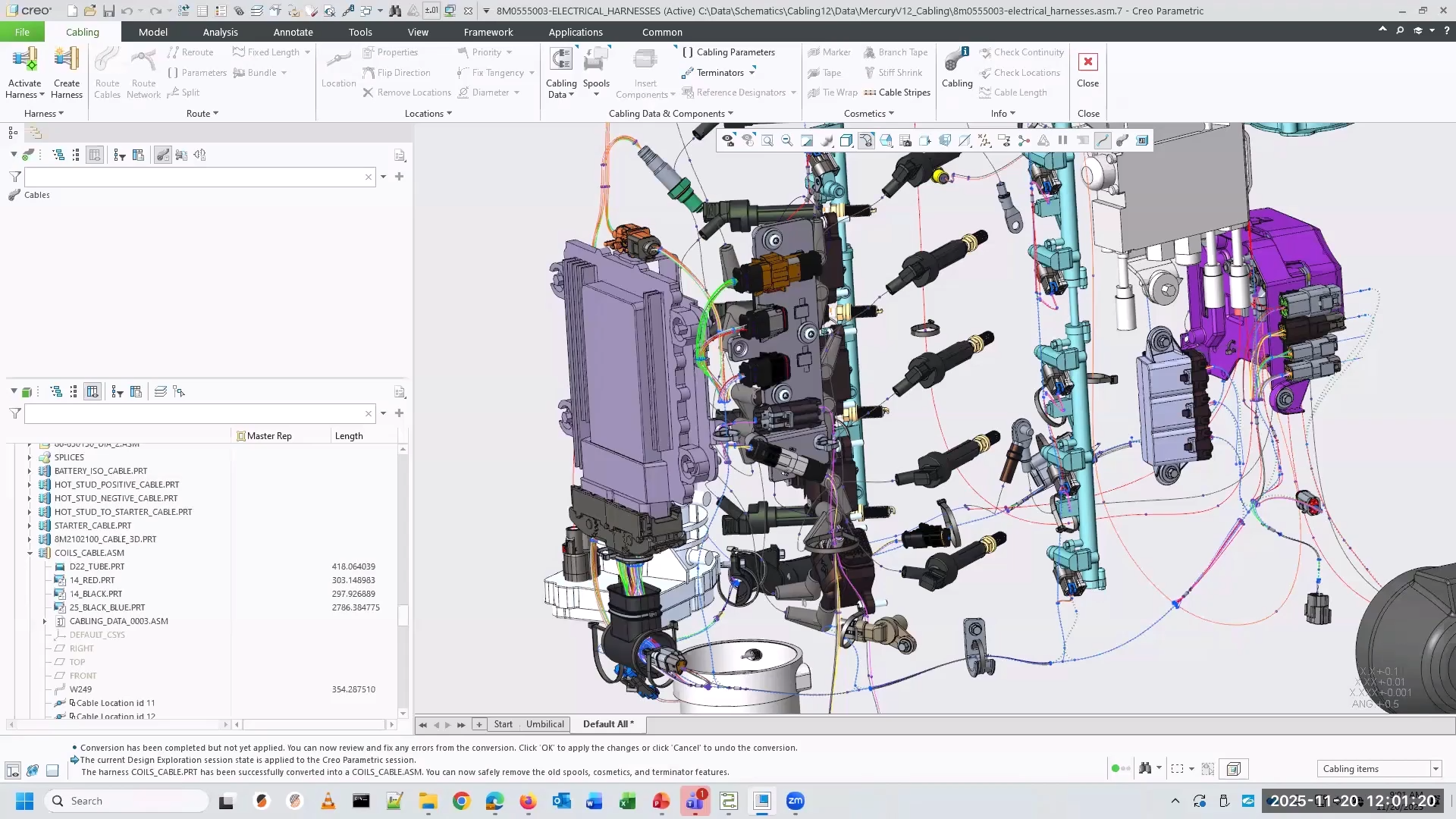Click the expand-all icon in lower model tree toolbar
The width and height of the screenshot is (1456, 819).
[x=56, y=392]
